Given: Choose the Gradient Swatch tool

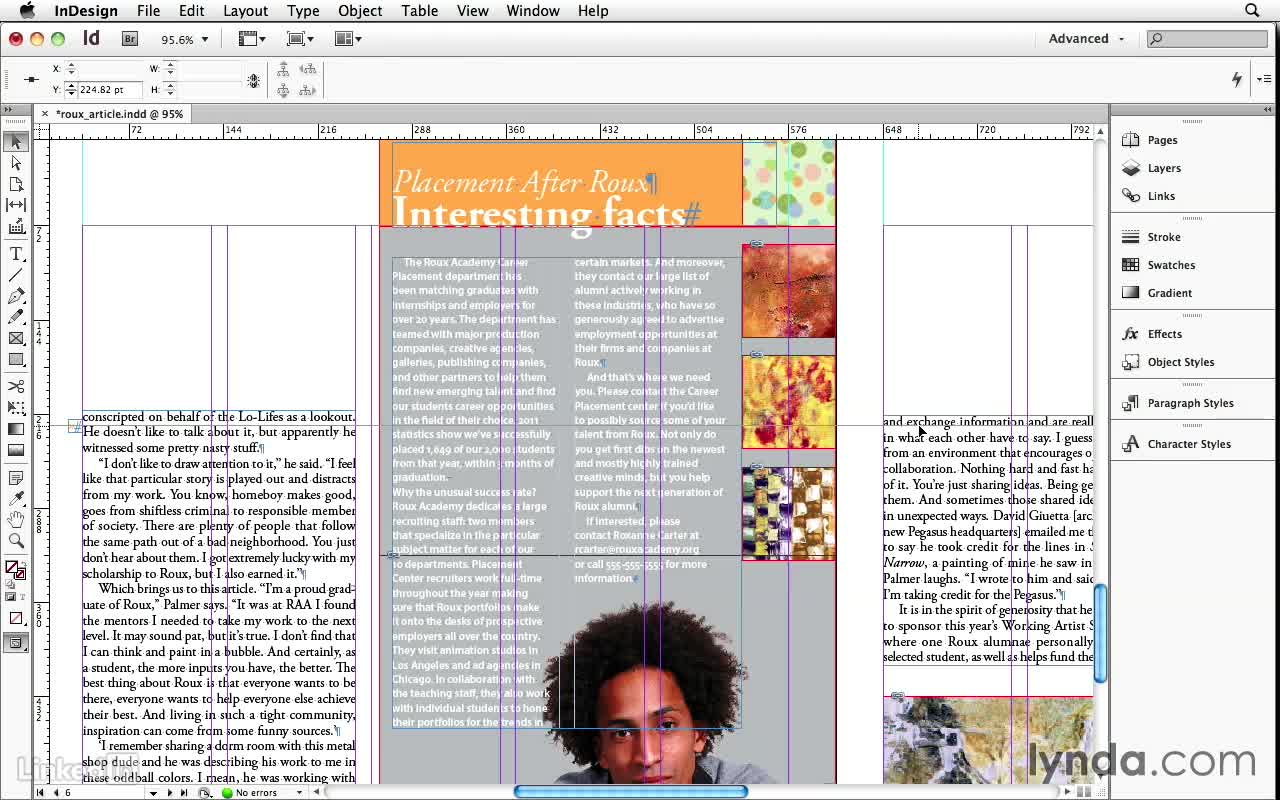Looking at the screenshot, I should (x=16, y=429).
